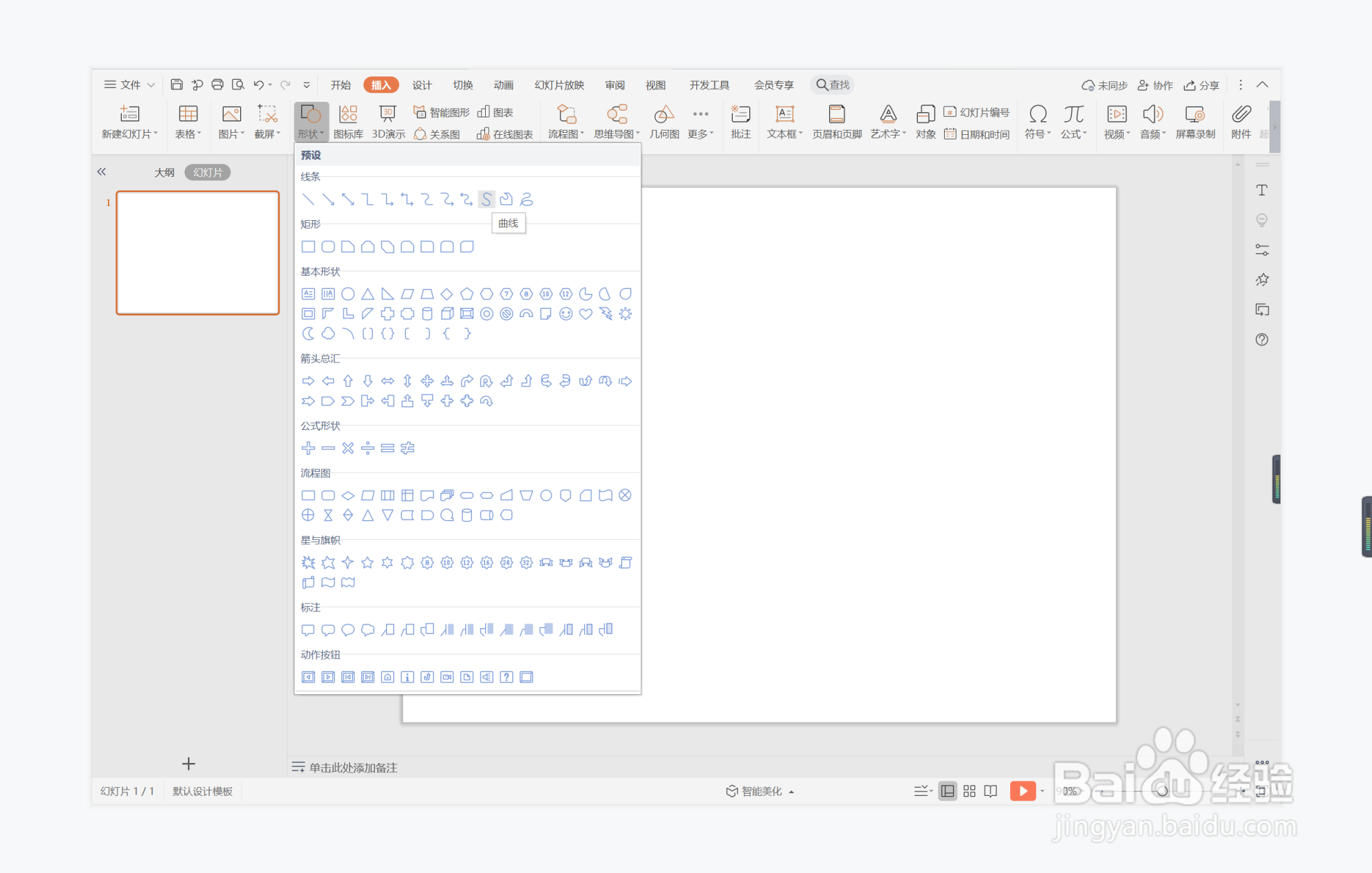This screenshot has height=873, width=1372.
Task: Click the 查找 search button
Action: [x=833, y=85]
